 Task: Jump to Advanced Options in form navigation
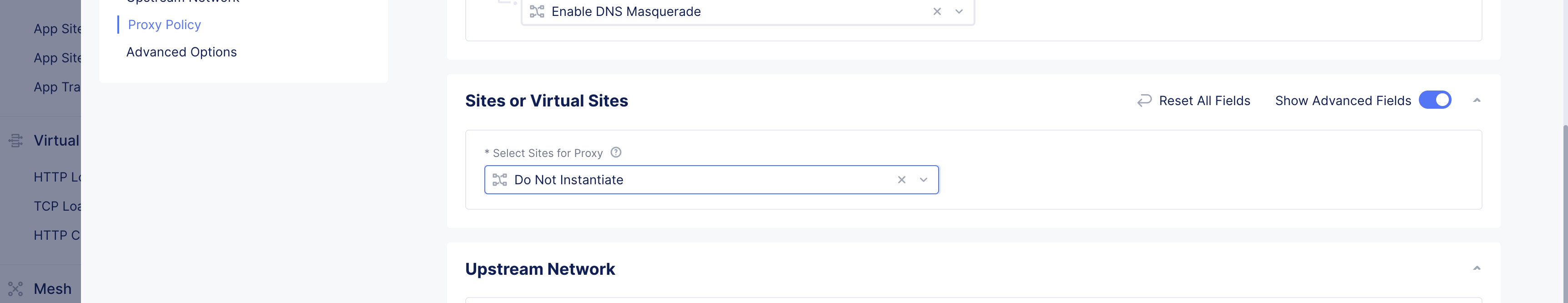pos(181,52)
